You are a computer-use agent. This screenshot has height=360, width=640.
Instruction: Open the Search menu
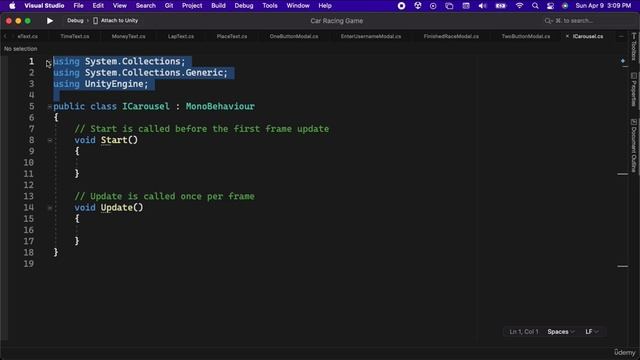point(146,6)
